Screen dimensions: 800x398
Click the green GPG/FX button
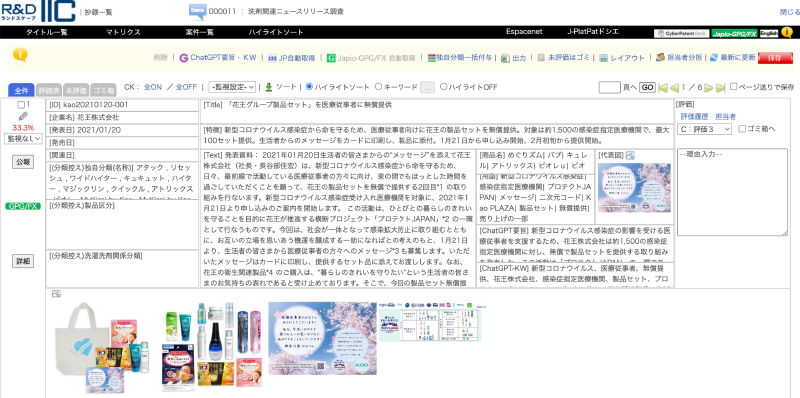(x=23, y=206)
